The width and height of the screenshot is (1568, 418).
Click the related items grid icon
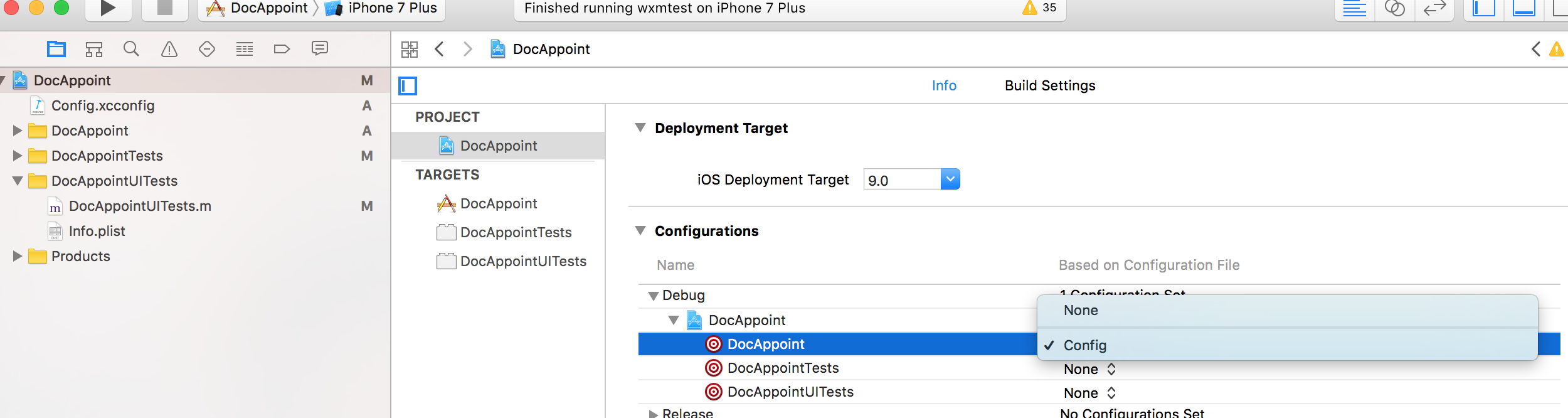coord(410,49)
